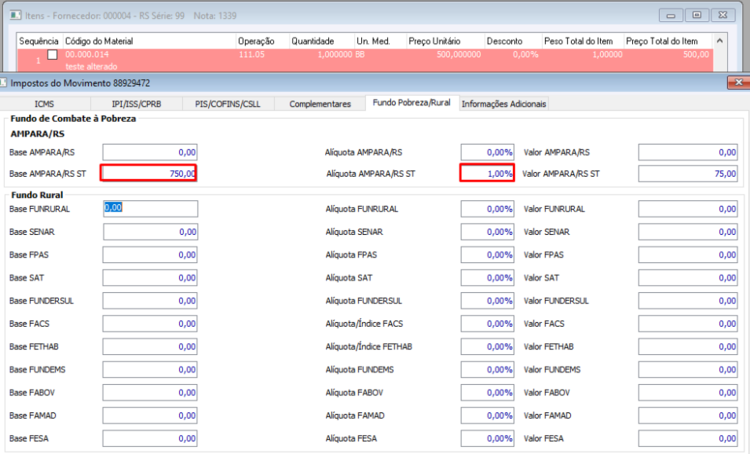Select material code 00.000.014 in item row
Image resolution: width=750 pixels, height=454 pixels.
tap(87, 55)
